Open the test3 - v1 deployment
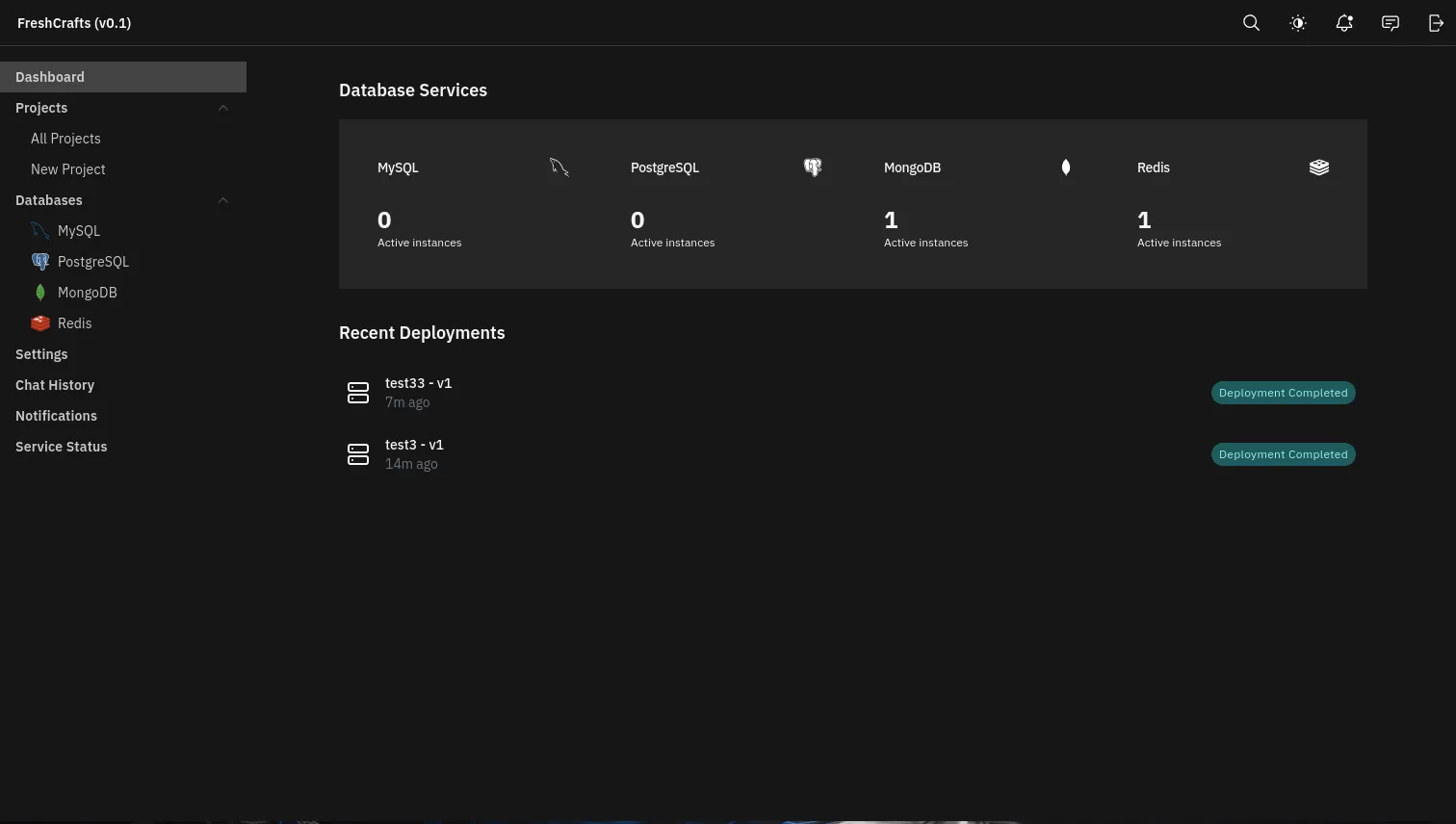The height and width of the screenshot is (824, 1456). 414,445
